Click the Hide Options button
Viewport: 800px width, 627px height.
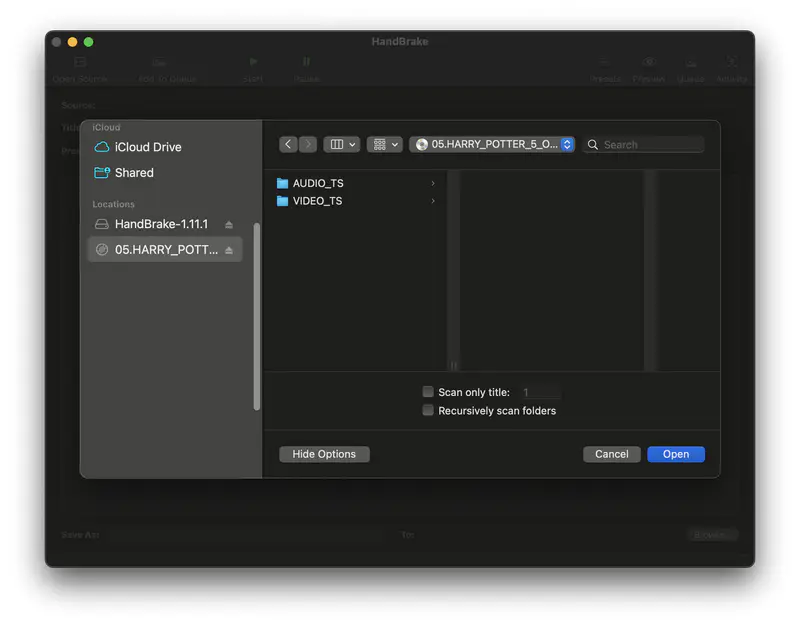324,454
